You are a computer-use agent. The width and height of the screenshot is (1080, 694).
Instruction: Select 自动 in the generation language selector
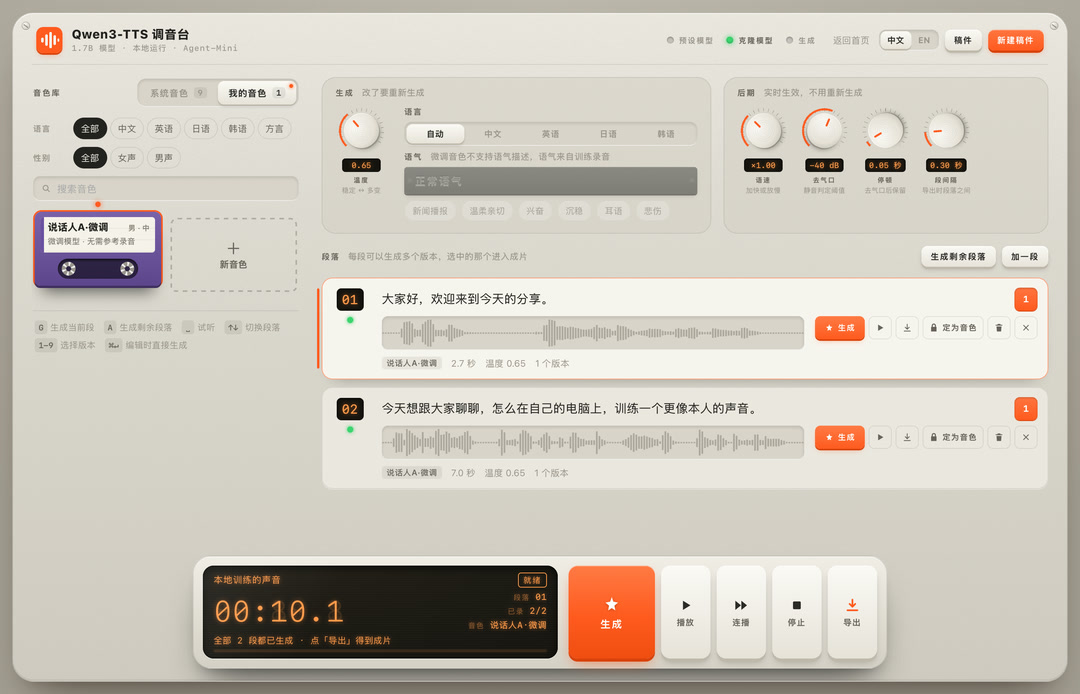[435, 134]
